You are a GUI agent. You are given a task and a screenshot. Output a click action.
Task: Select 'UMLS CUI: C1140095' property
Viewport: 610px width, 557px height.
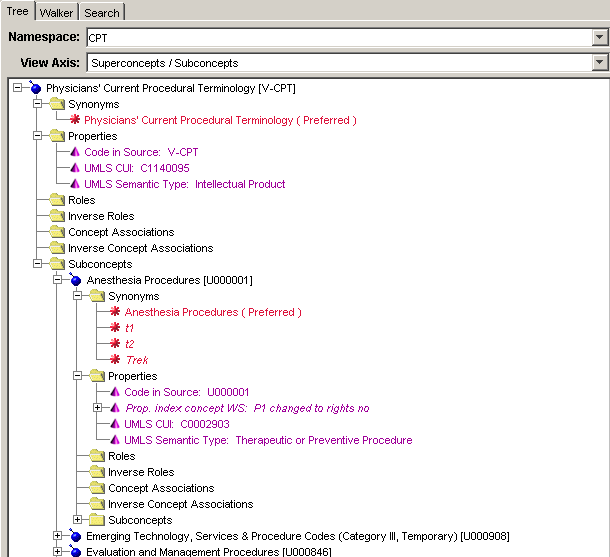click(x=137, y=168)
